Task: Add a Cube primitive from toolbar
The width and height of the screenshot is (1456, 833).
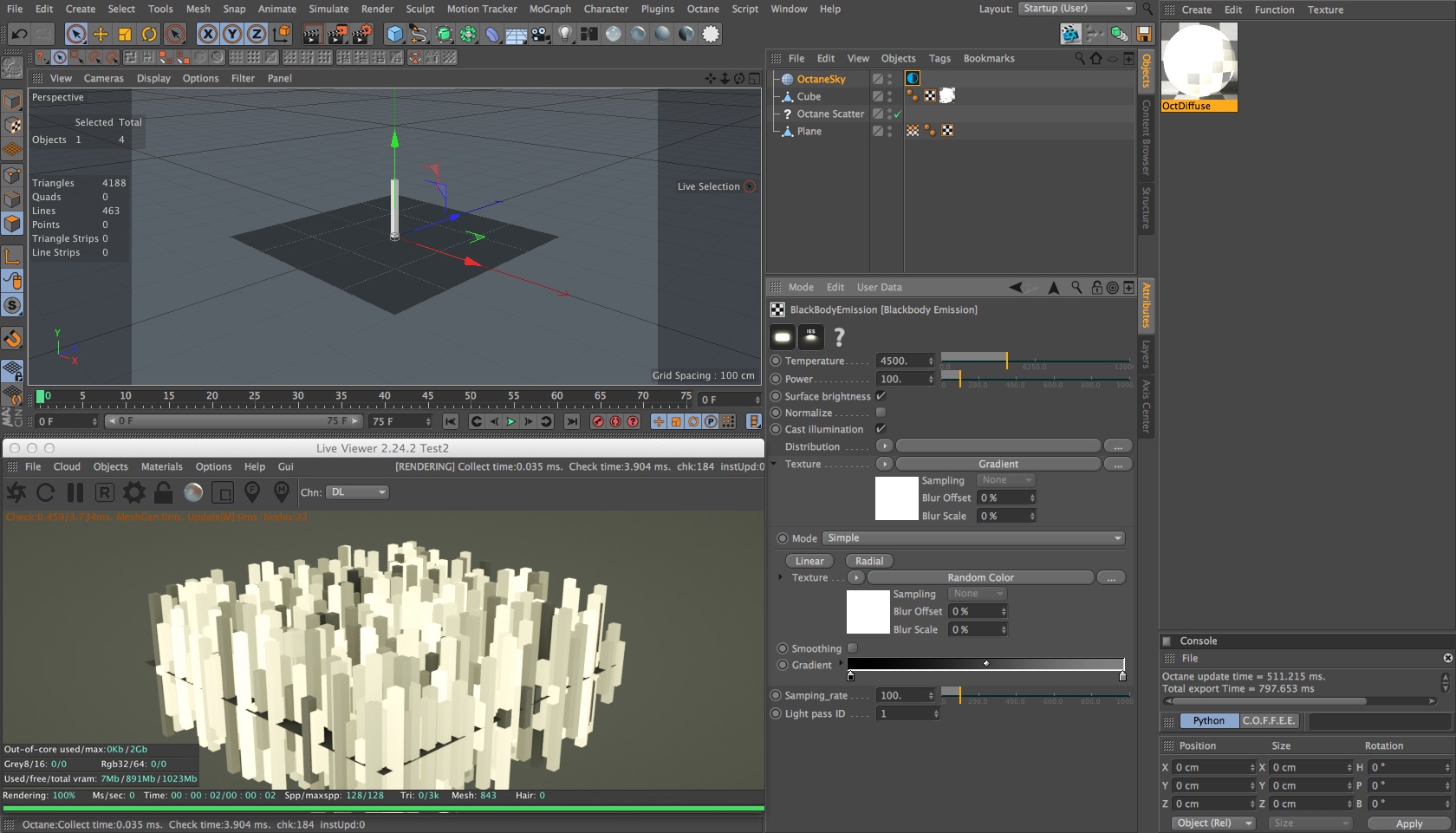Action: tap(395, 34)
